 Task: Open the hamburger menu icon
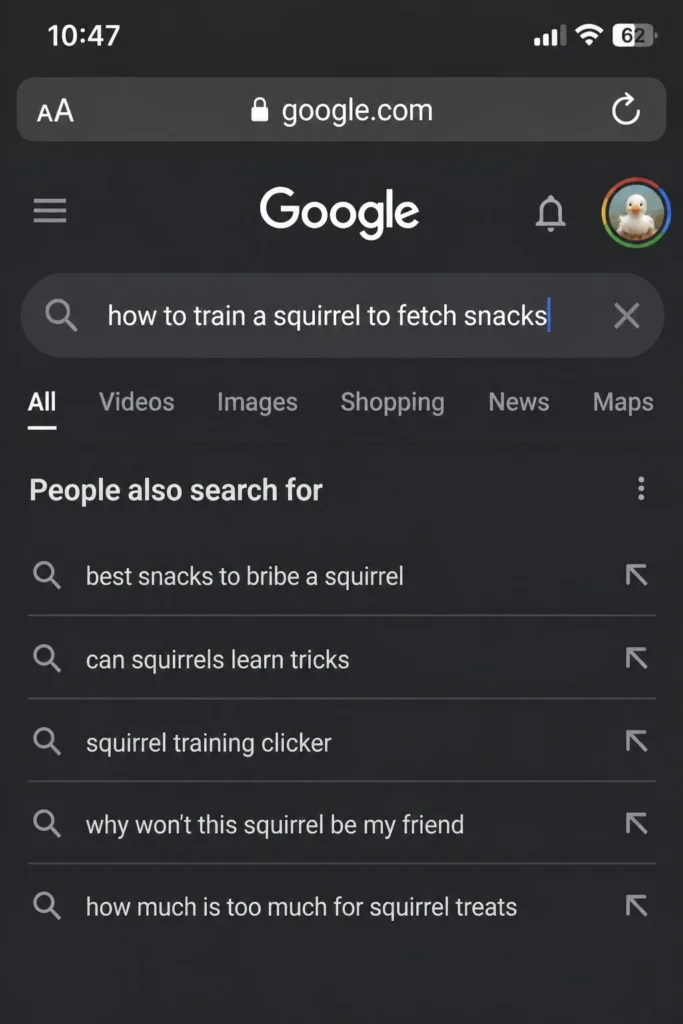pos(50,211)
